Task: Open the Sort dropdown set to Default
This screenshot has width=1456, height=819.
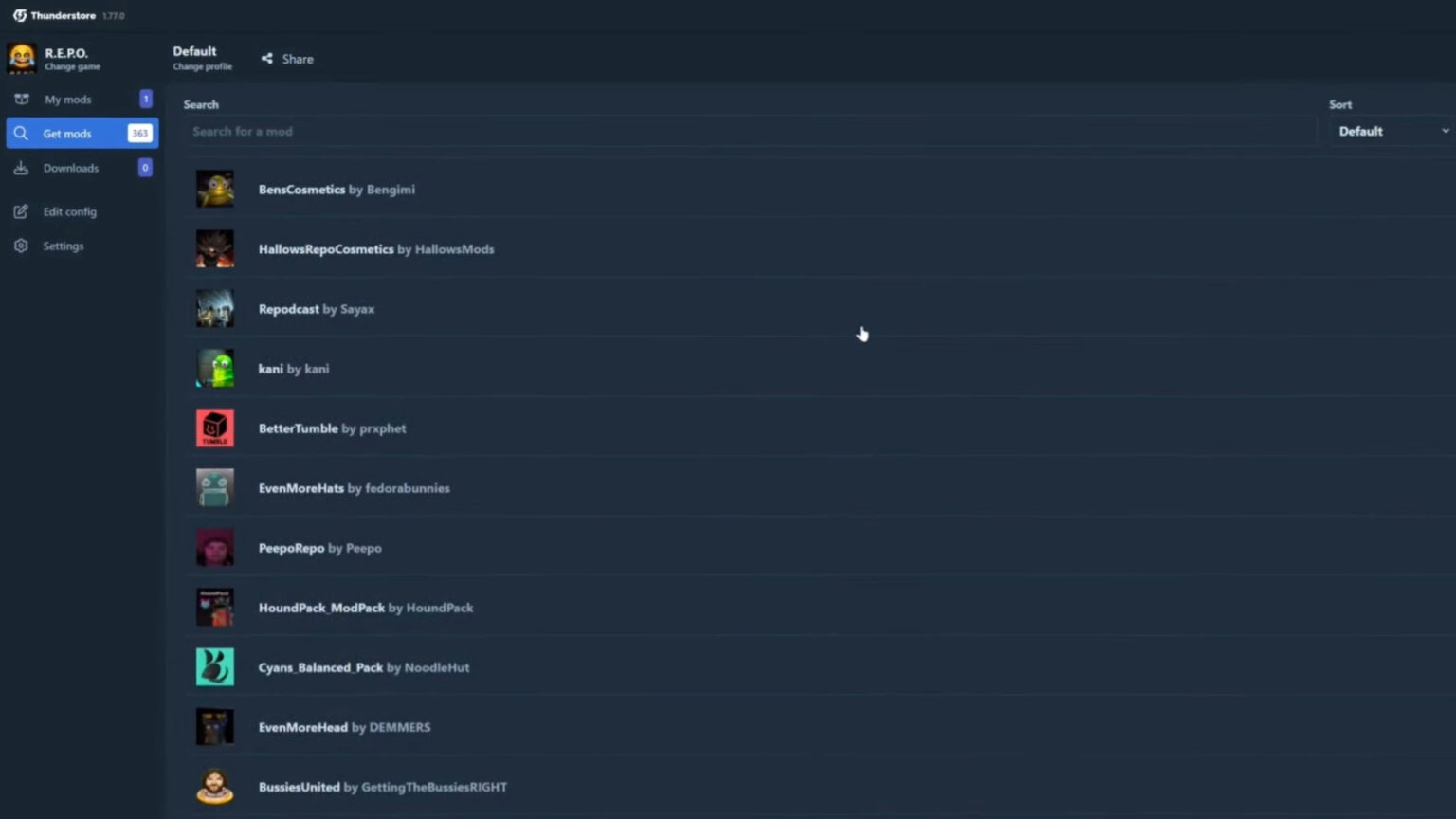Action: [x=1392, y=132]
